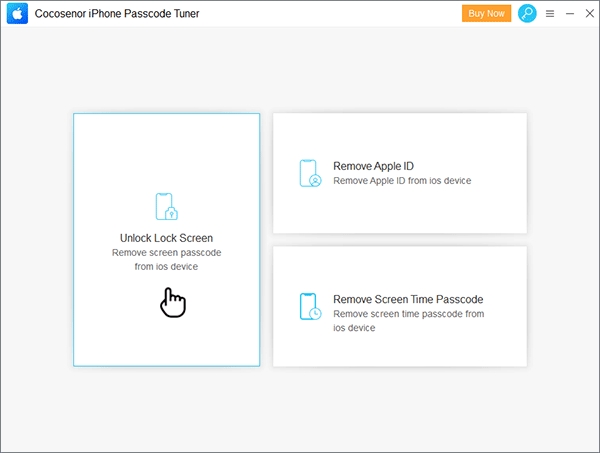Click the 'Cocosenor iPhone Passcode Tuner' title text
Screen dimensions: 600x453
click(117, 14)
